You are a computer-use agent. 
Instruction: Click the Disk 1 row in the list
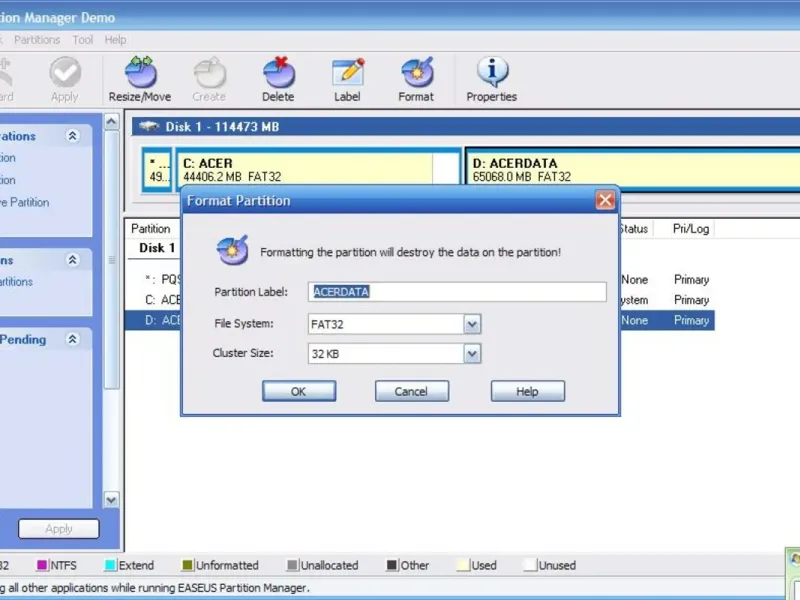[157, 248]
